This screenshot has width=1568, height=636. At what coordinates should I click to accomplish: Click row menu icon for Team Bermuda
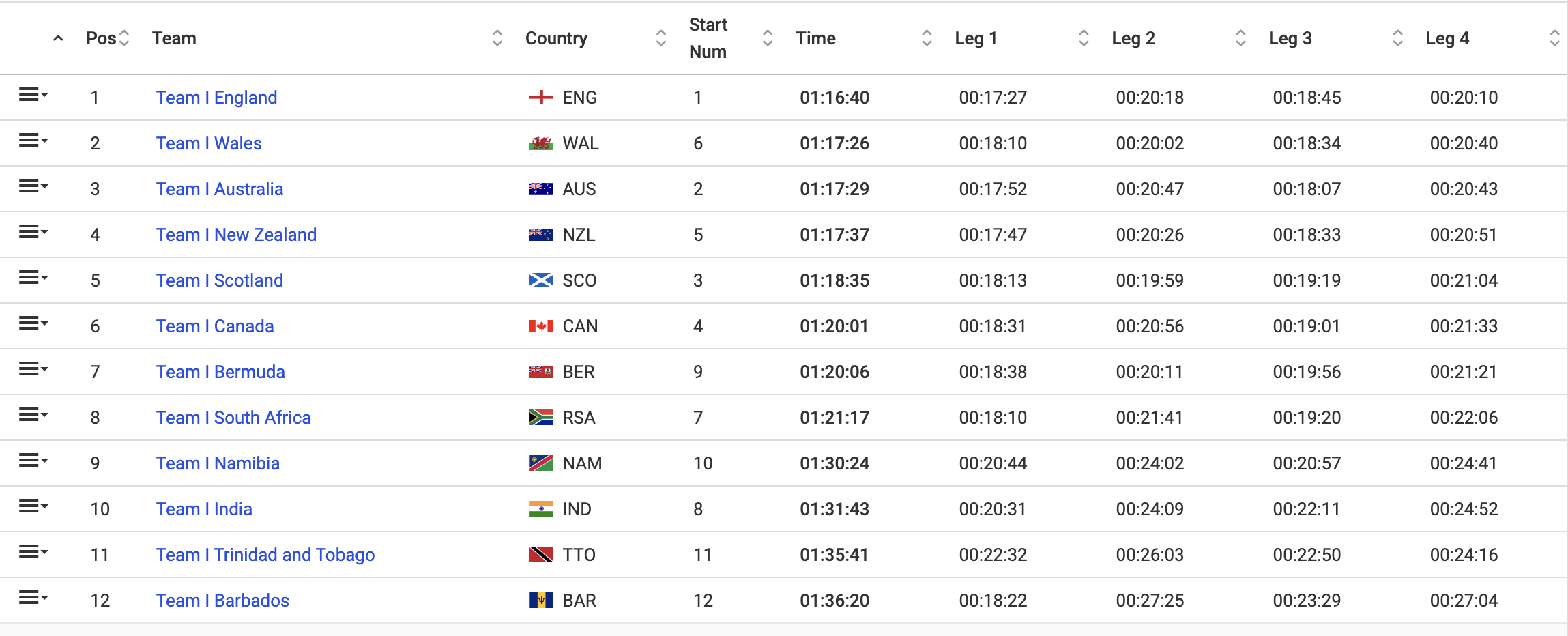tap(33, 369)
